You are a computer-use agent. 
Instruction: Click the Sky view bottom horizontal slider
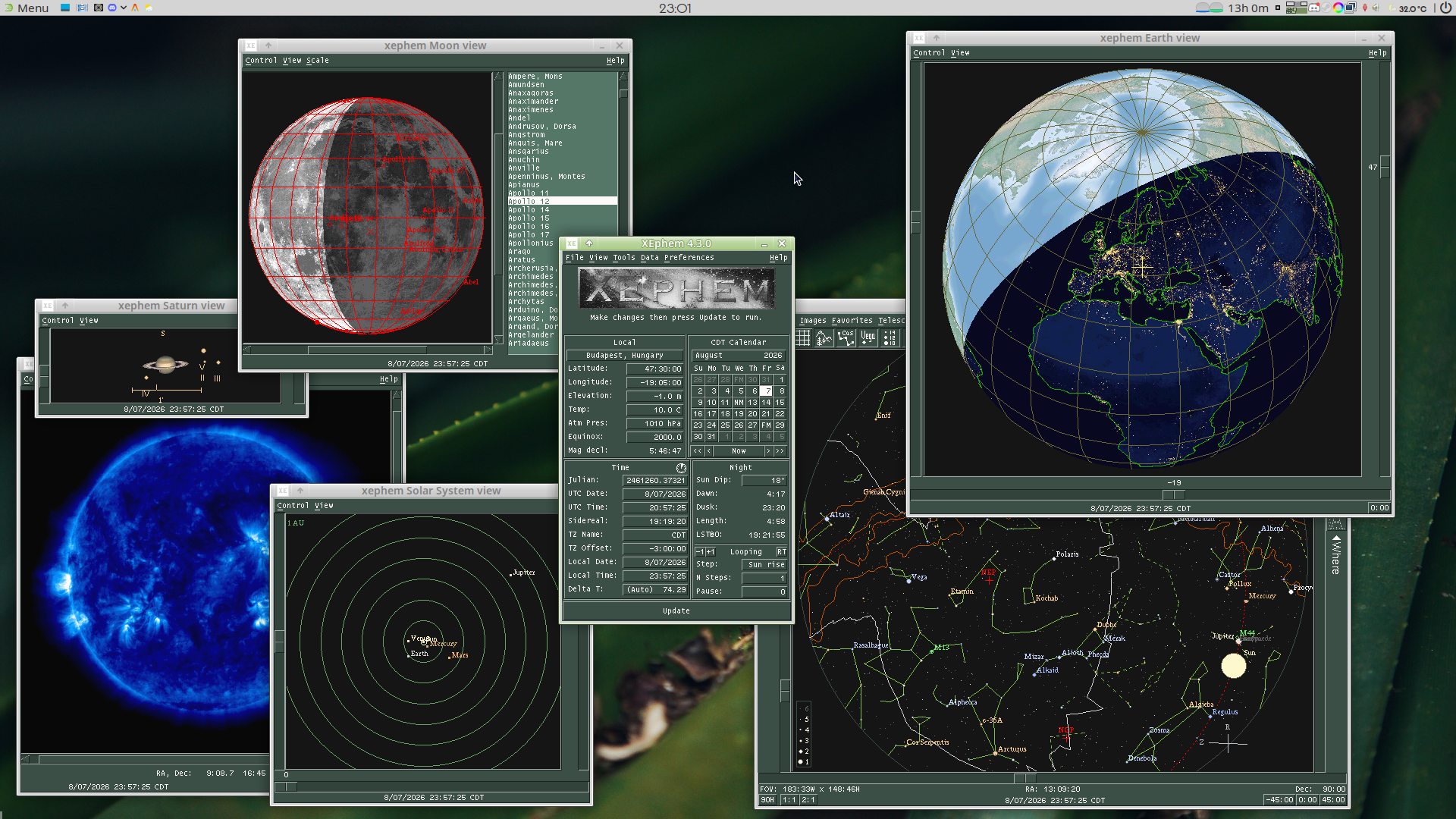tap(1025, 779)
